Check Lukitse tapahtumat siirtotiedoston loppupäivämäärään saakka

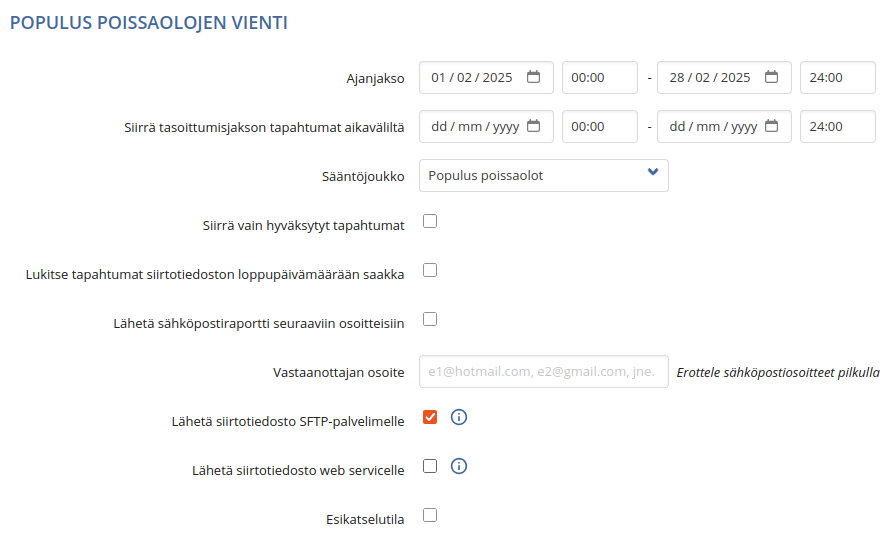point(430,270)
